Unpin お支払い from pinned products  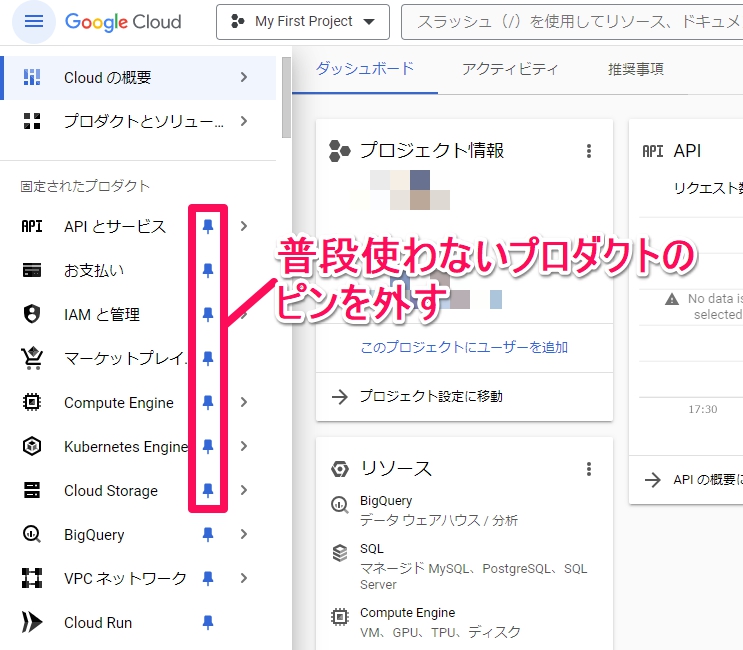pyautogui.click(x=208, y=270)
